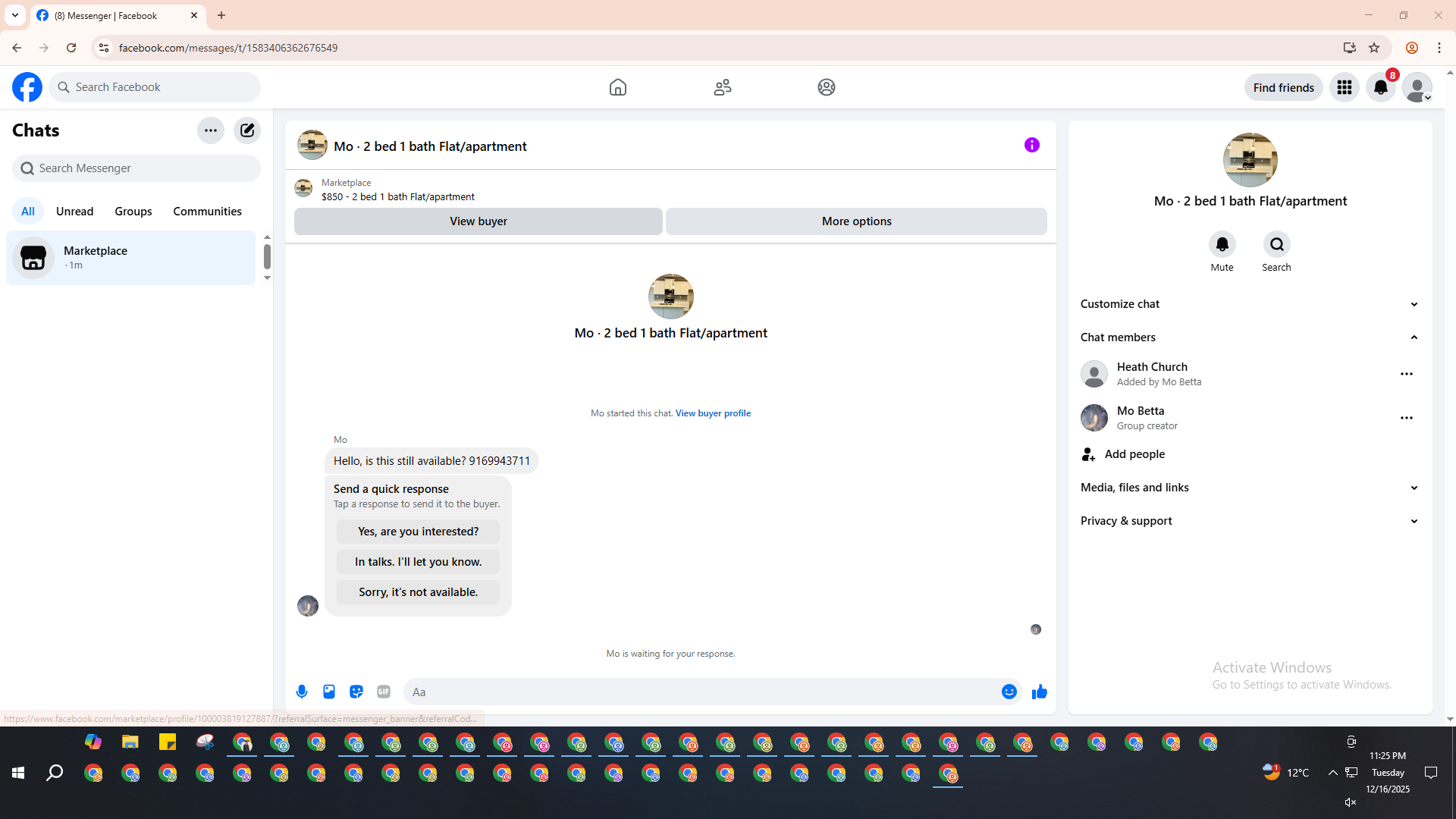
Task: Click the Search Messenger field
Action: 136,168
